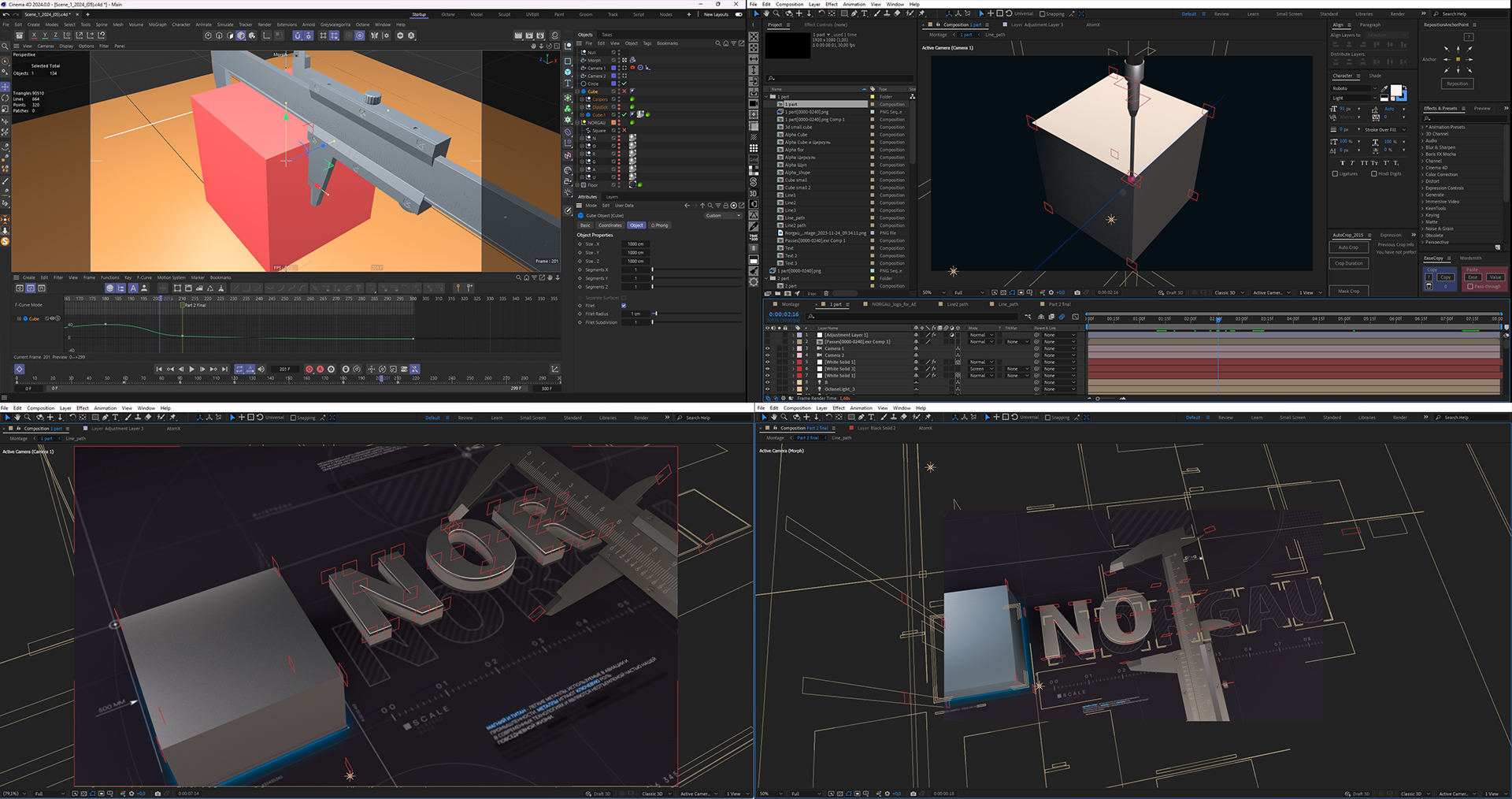Open the Composition menu in top-right After Effects

pos(789,4)
